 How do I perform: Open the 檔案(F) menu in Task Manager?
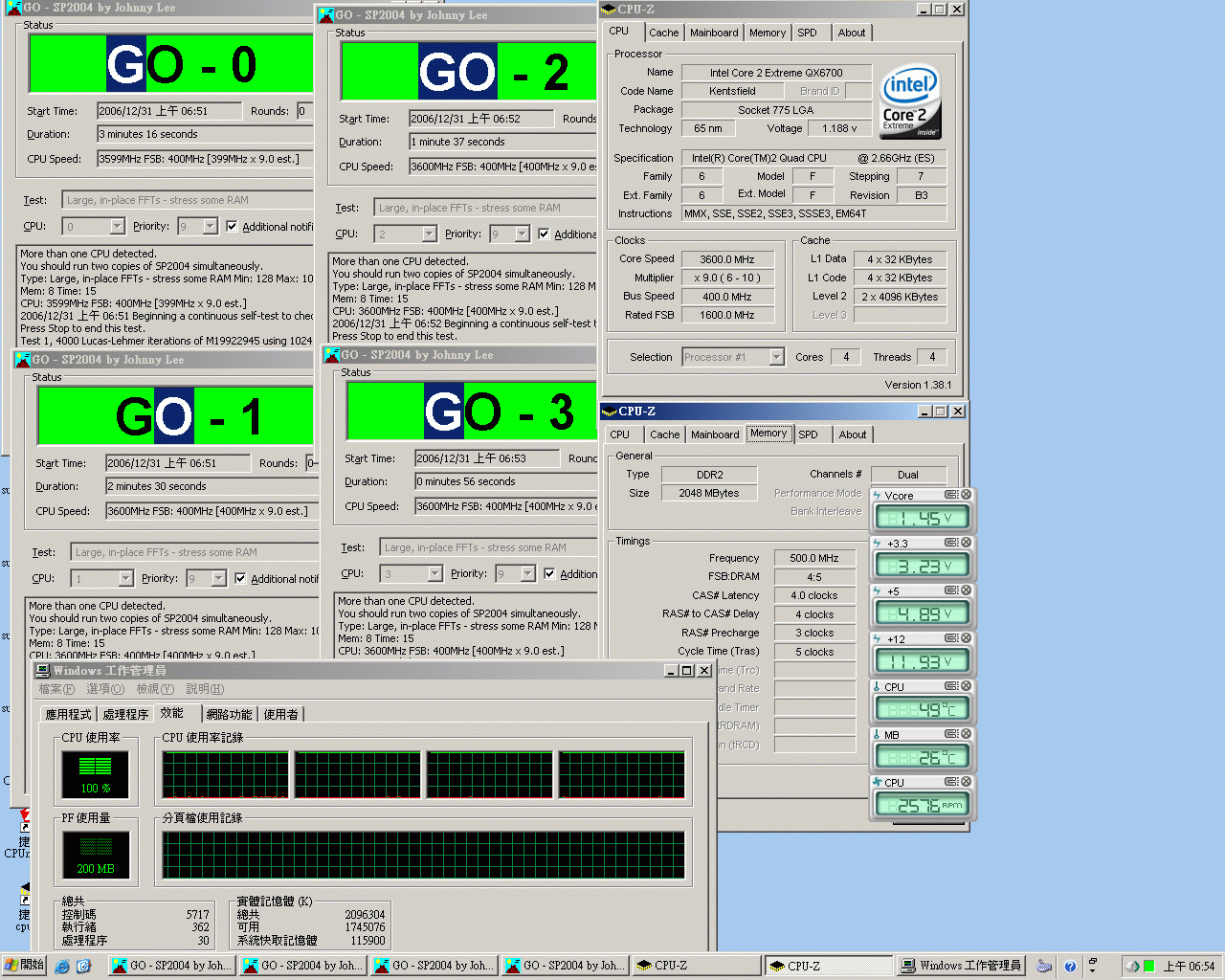[x=56, y=689]
